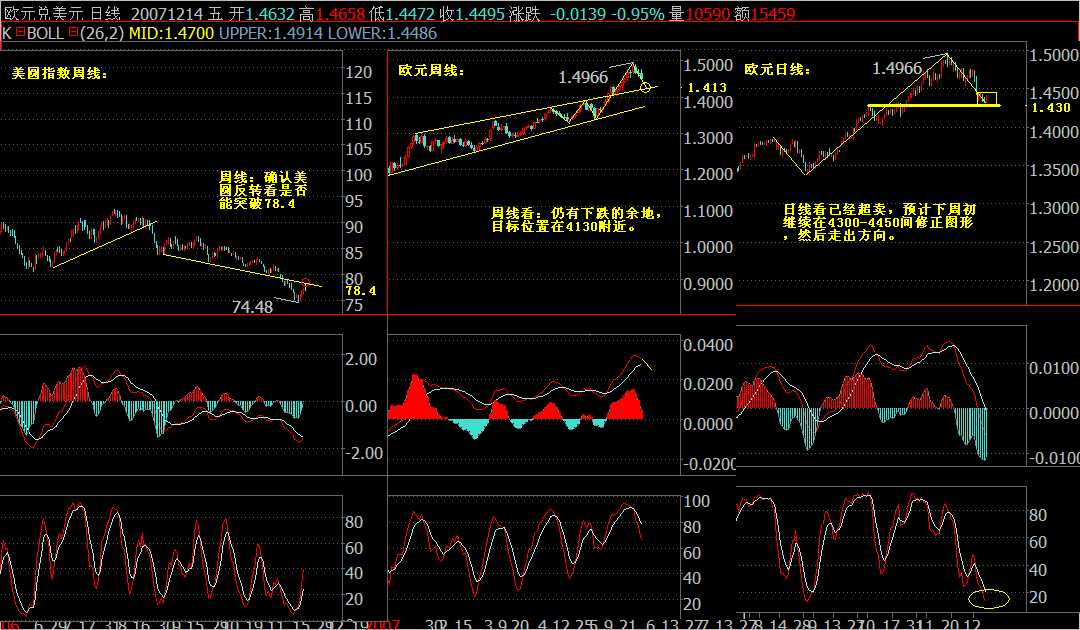Select the 欧元日线 panel label
Image resolution: width=1080 pixels, height=630 pixels.
(x=778, y=70)
